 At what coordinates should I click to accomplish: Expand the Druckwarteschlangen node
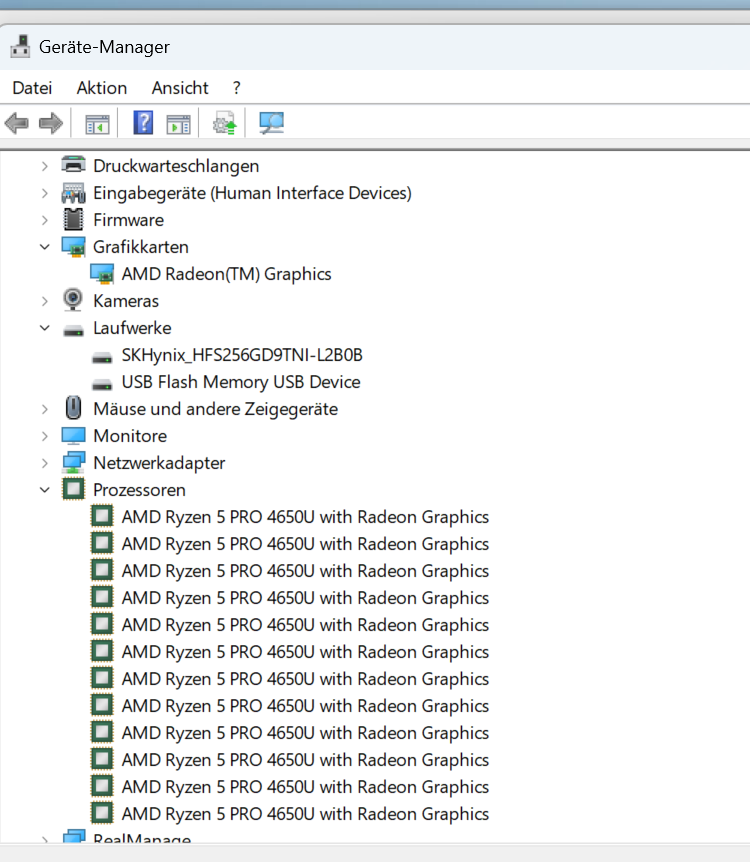click(x=45, y=166)
